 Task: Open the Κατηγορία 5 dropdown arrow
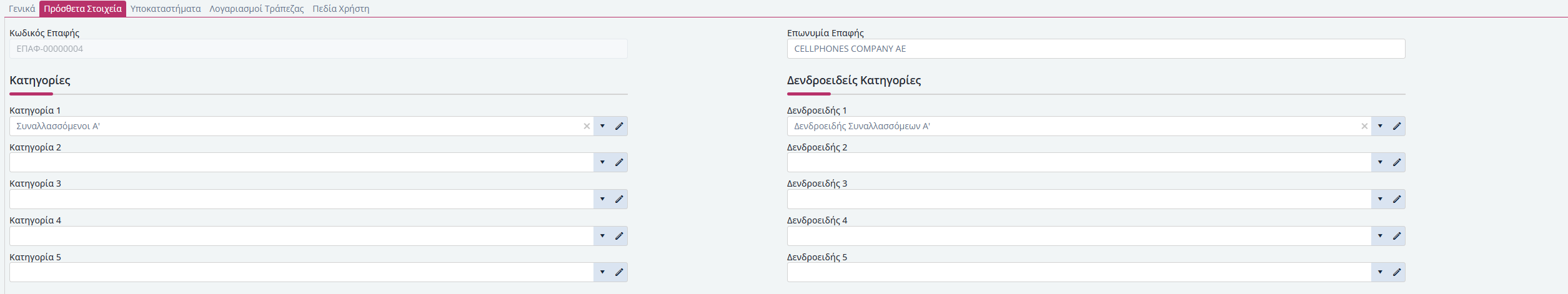pos(602,272)
